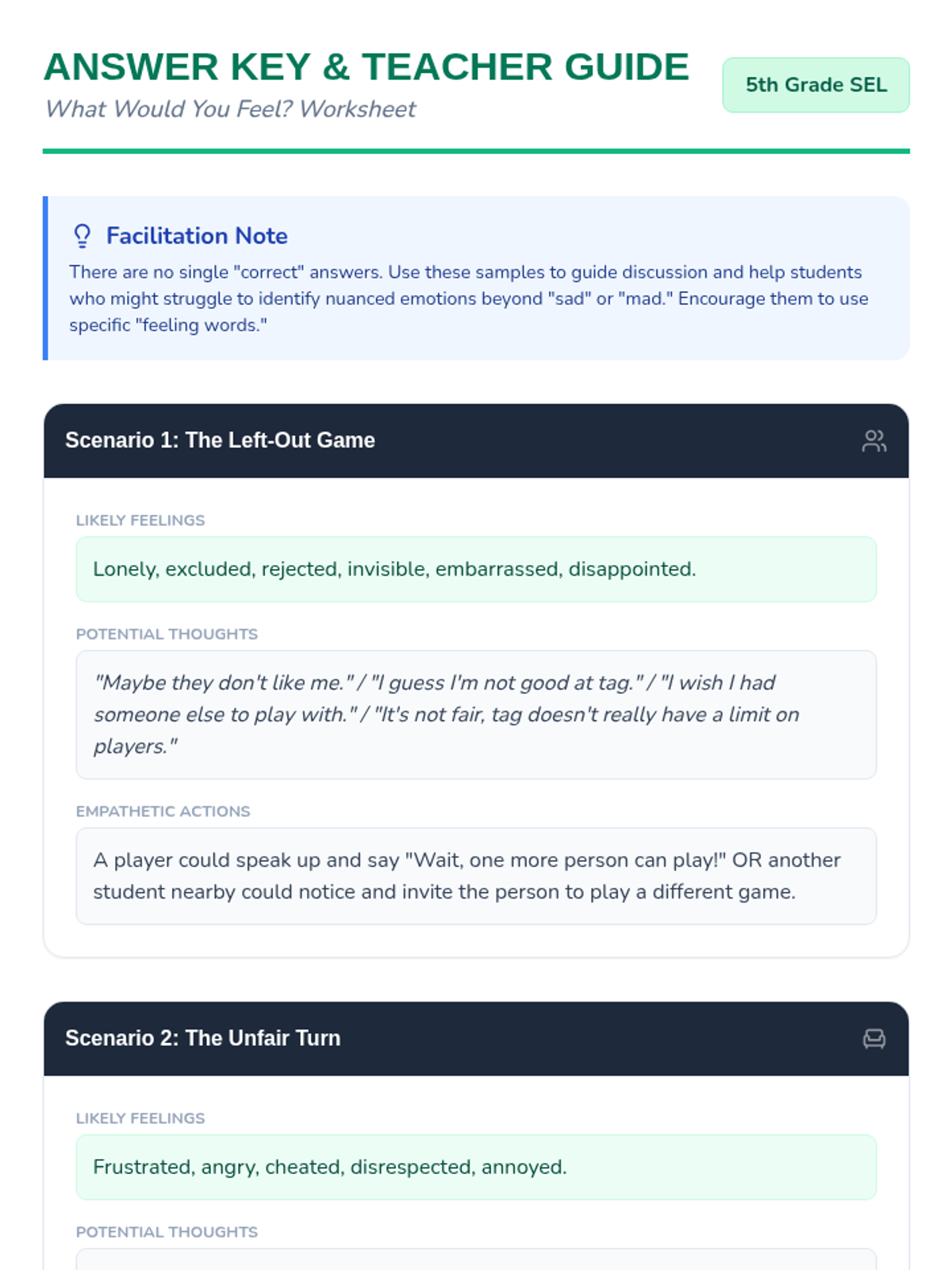
Task: Select the green box listing Lonely, excluded, rejected
Action: pyautogui.click(x=476, y=569)
